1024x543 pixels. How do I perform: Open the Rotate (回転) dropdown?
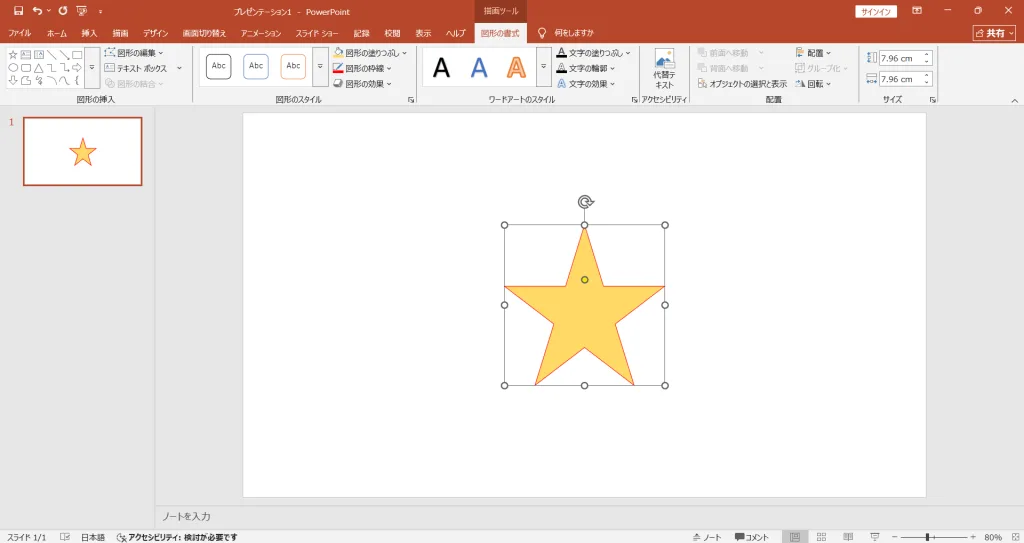click(813, 84)
